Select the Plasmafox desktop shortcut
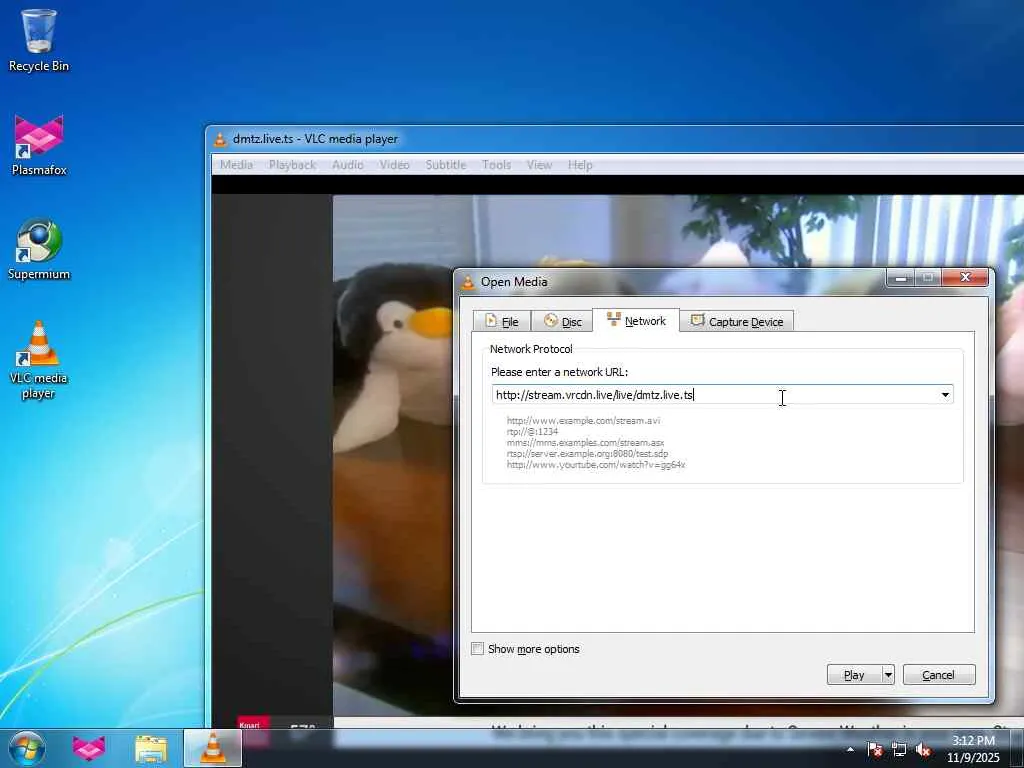1024x768 pixels. click(39, 145)
